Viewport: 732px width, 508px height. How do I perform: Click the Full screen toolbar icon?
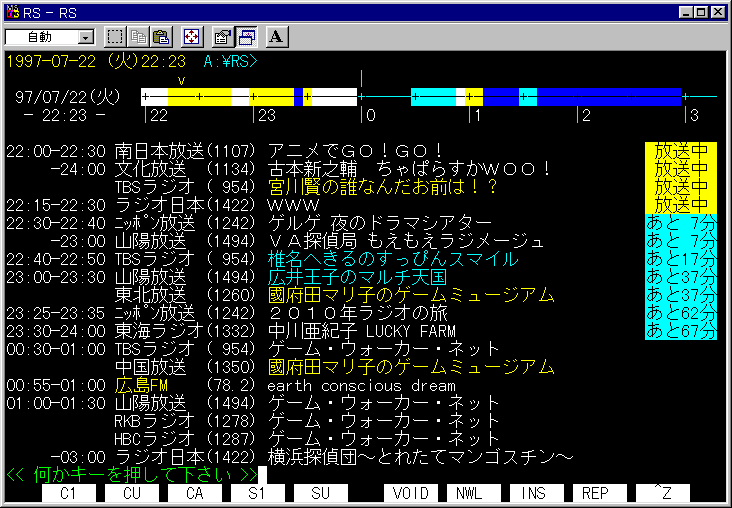coord(192,37)
